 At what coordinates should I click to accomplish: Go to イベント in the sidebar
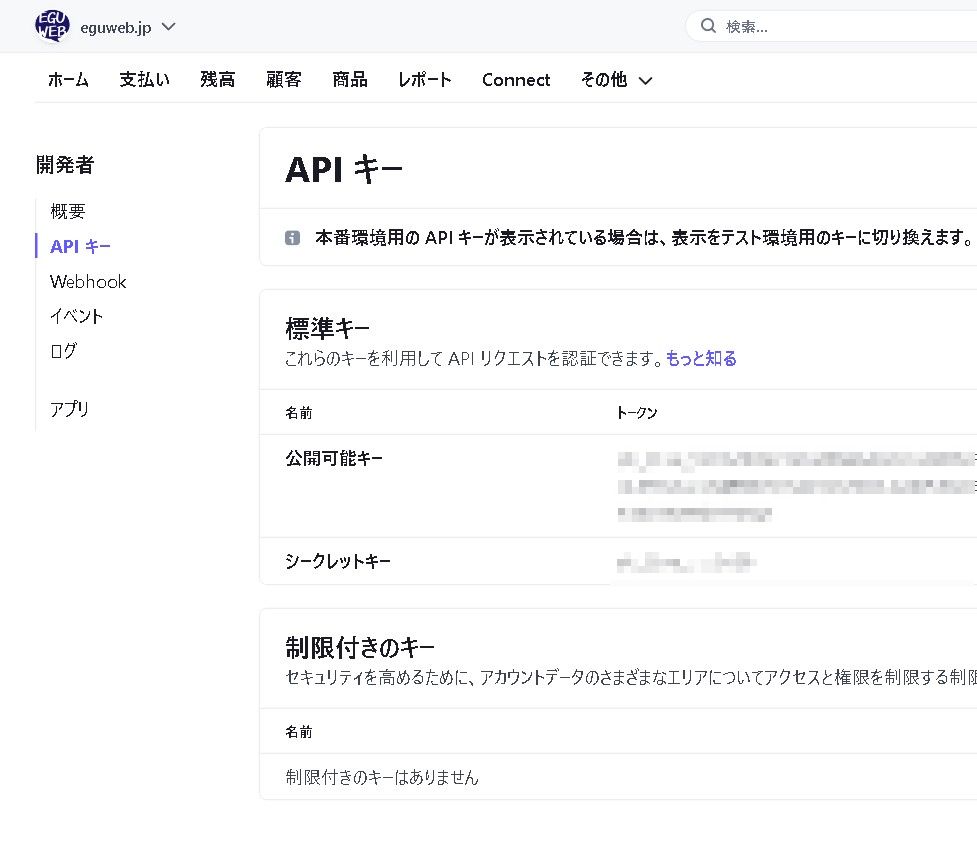[77, 316]
